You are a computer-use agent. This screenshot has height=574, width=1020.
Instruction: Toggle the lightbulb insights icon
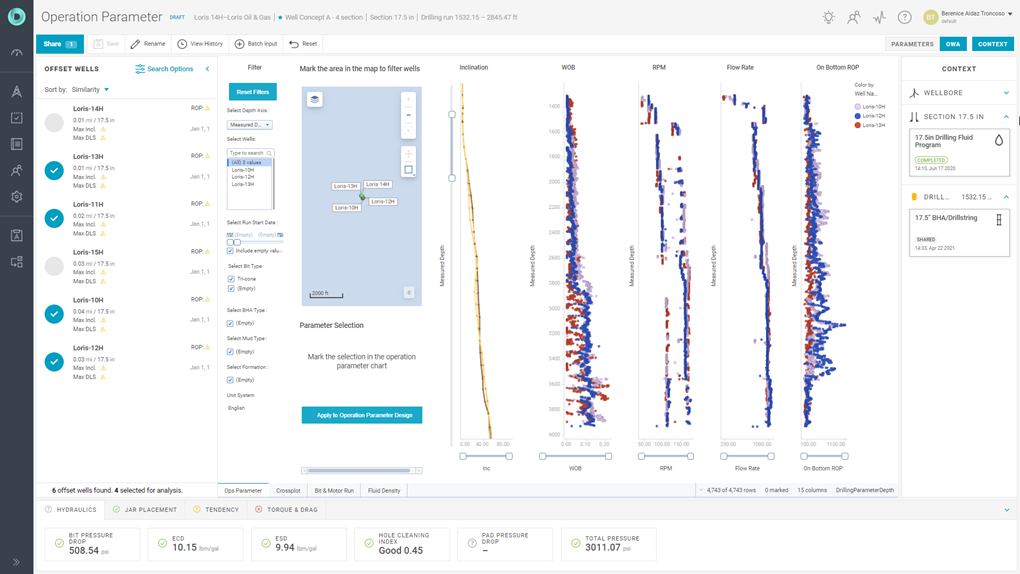(828, 18)
